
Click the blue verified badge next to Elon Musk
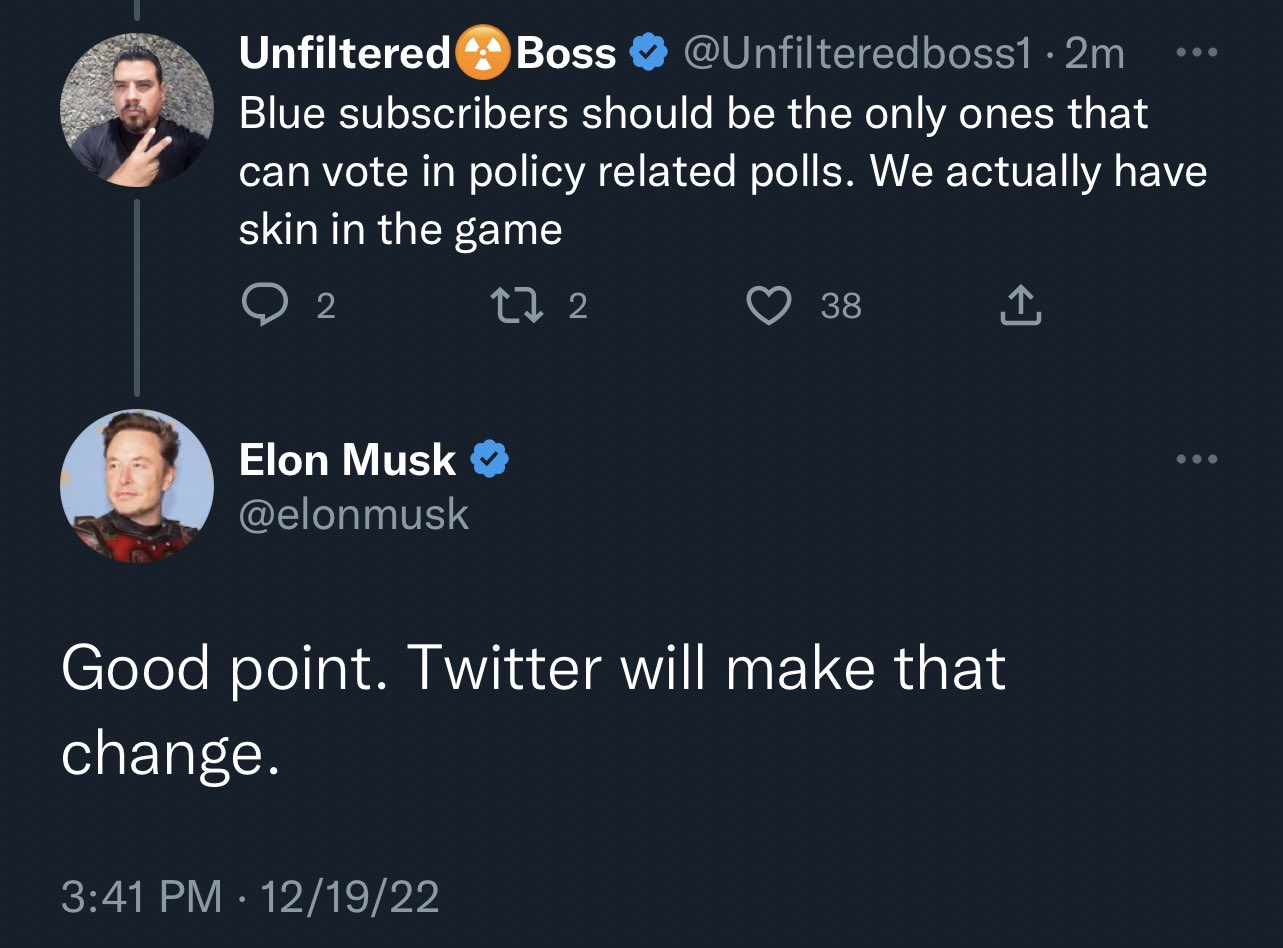click(x=490, y=460)
